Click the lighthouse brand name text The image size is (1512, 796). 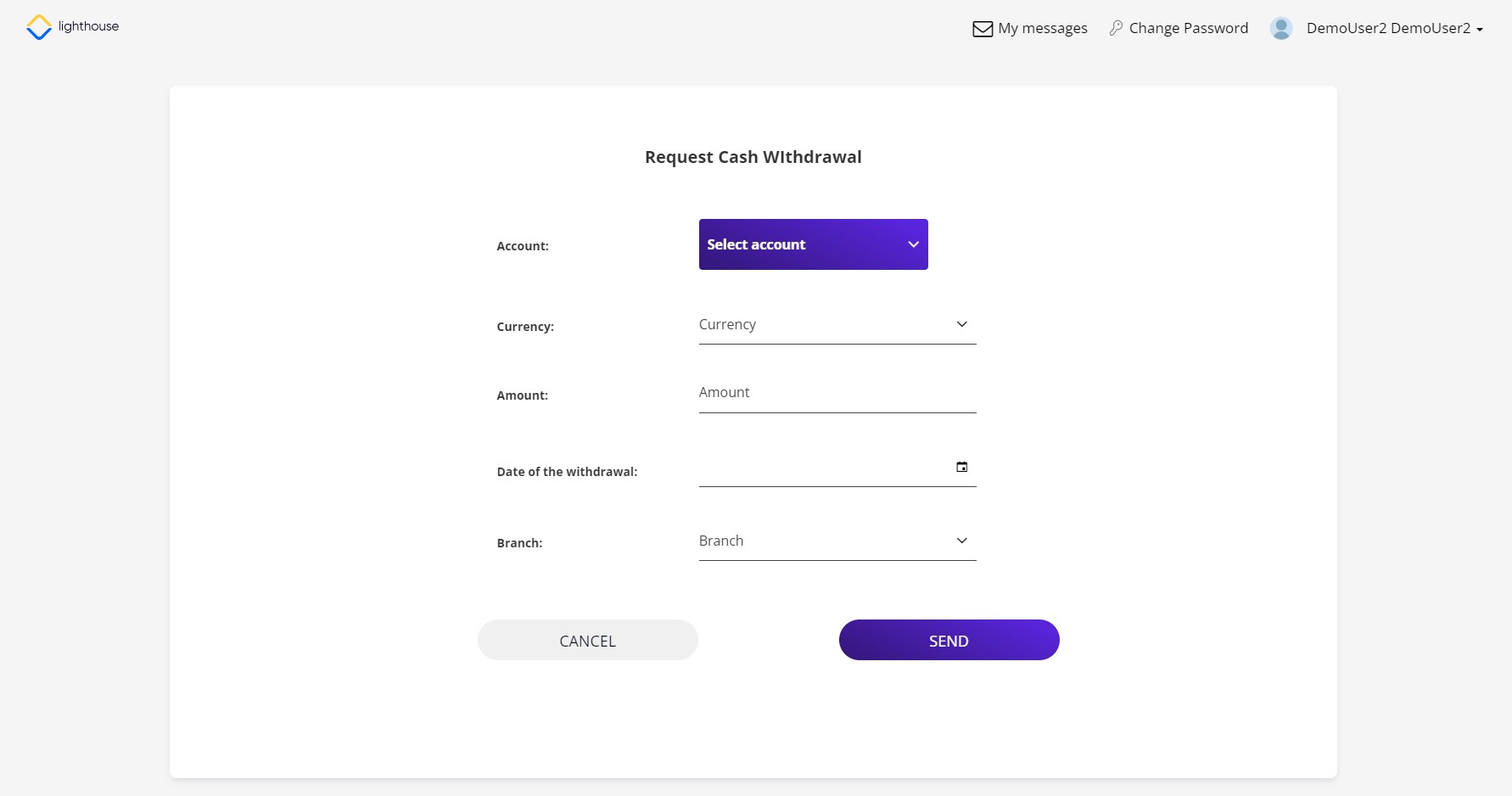[88, 26]
